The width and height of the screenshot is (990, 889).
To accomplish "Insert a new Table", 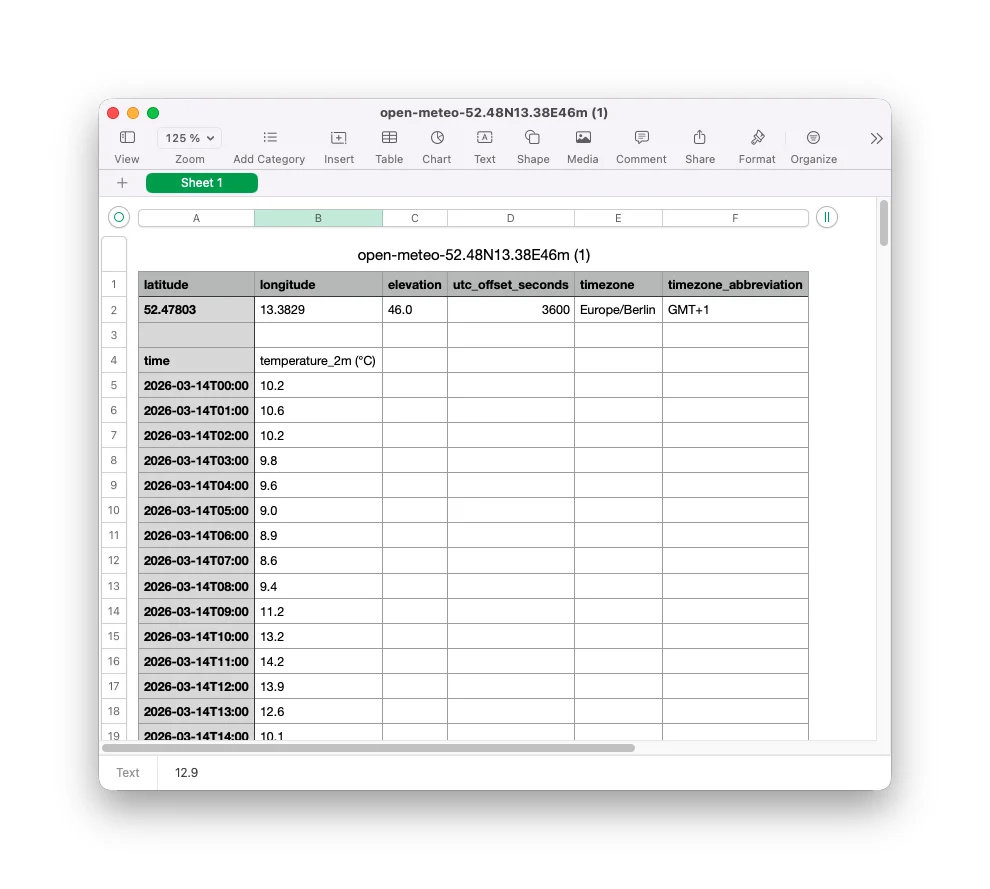I will point(389,141).
